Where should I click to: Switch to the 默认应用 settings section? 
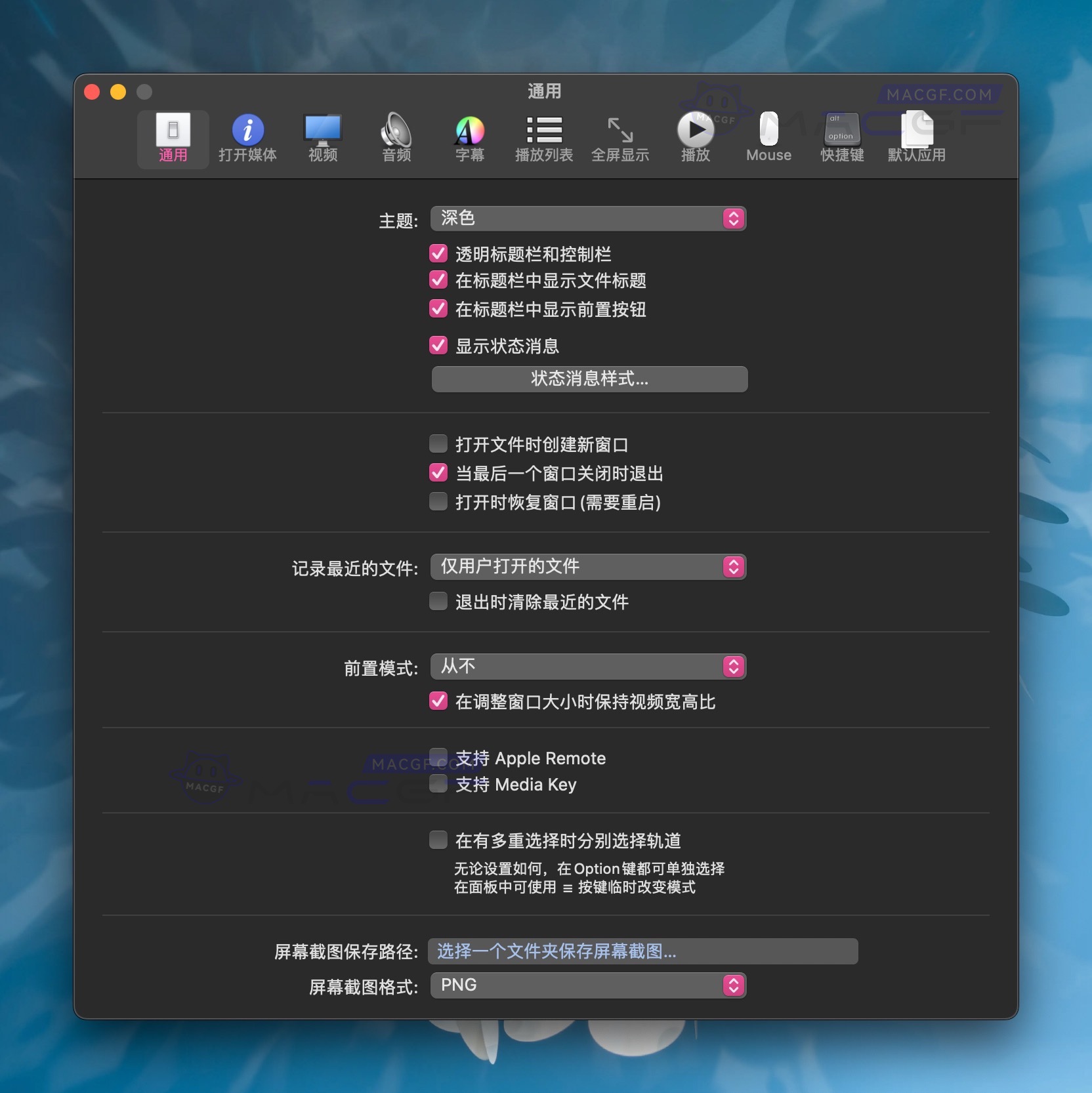tap(917, 138)
